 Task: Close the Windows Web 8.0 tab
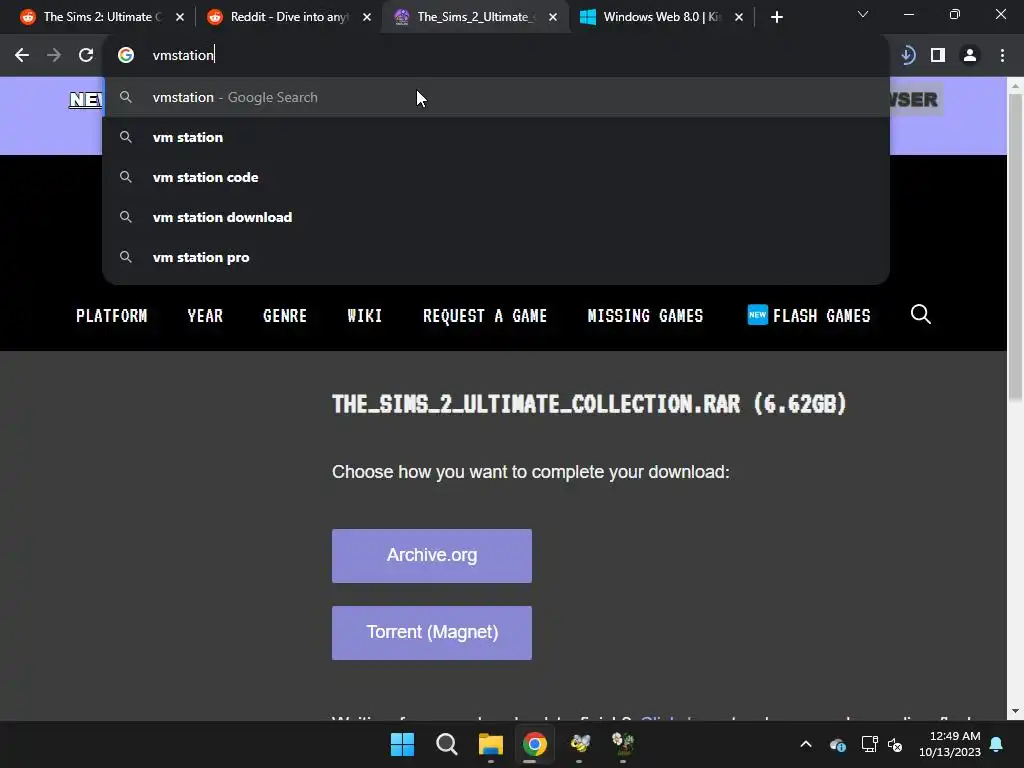(739, 17)
